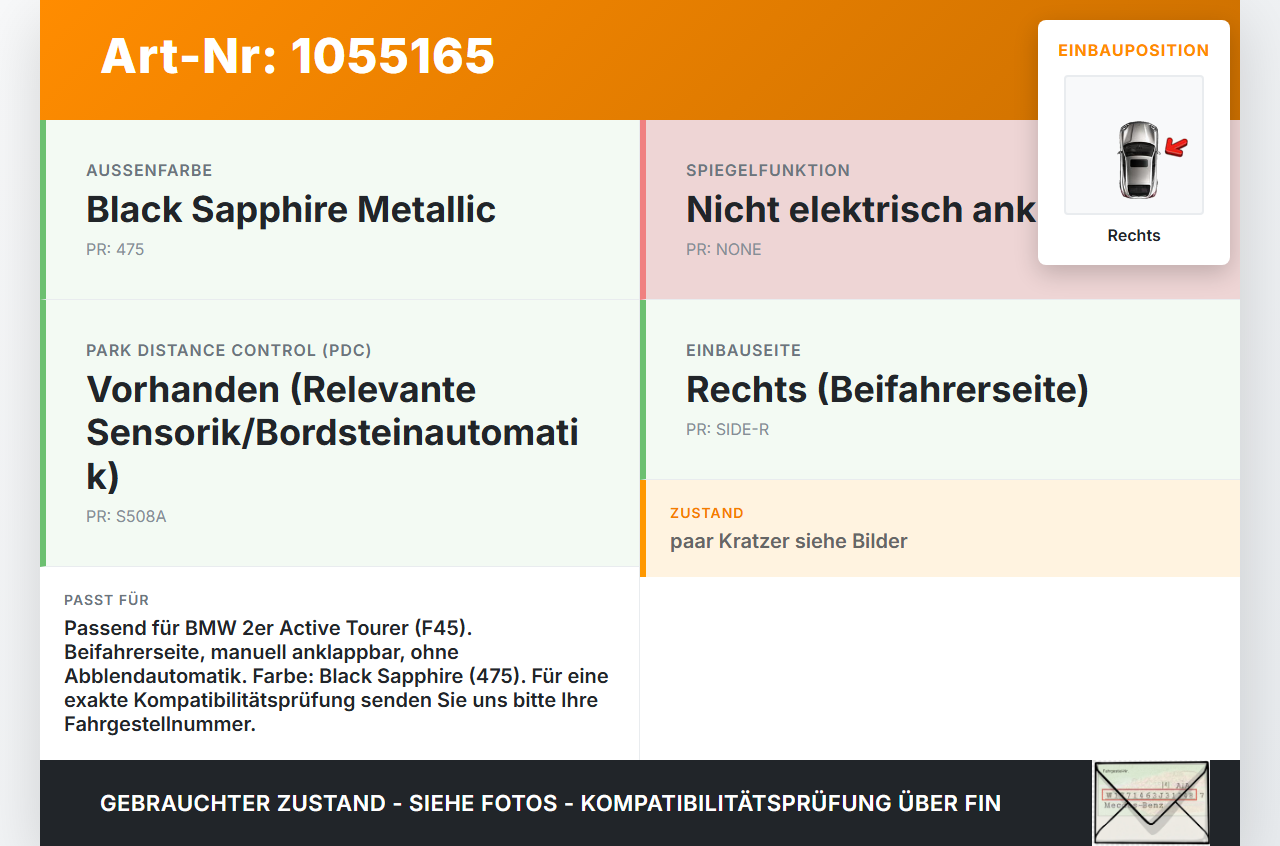Click Black Sapphire Metallic exterior color value

(291, 209)
